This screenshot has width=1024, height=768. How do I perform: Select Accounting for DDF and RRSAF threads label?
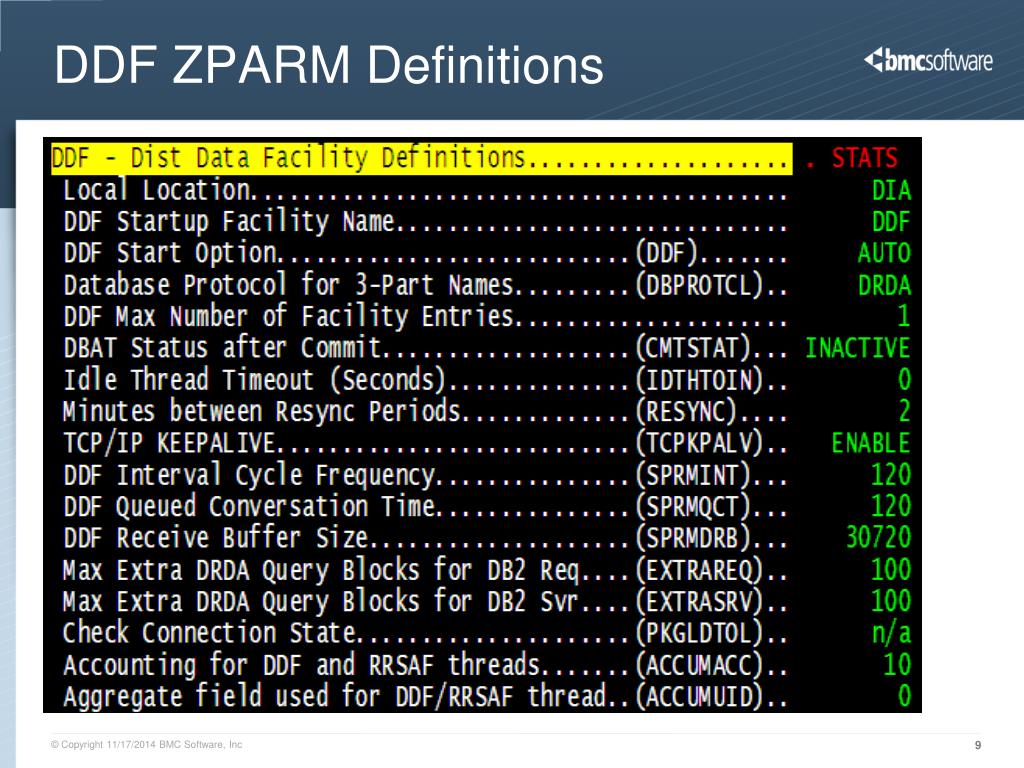tap(302, 664)
